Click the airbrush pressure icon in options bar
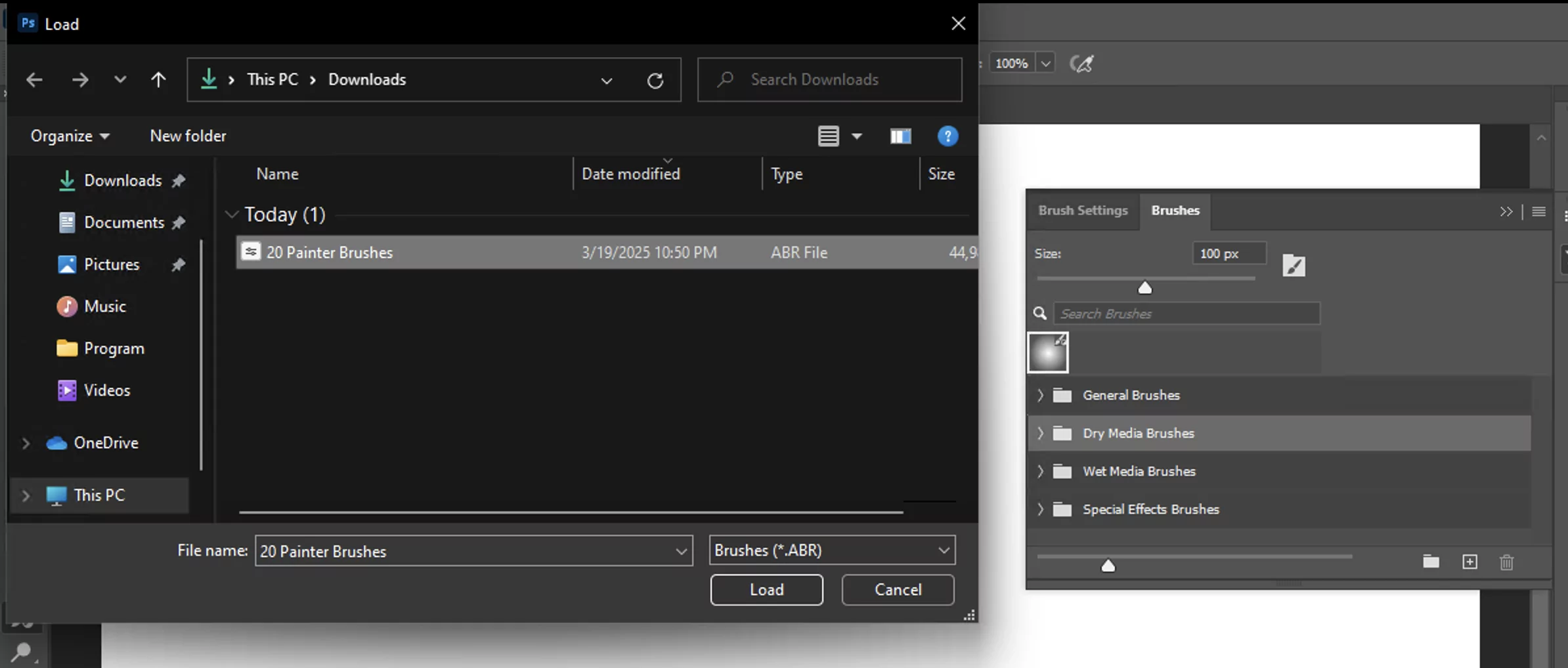This screenshot has width=1568, height=668. pos(1081,64)
